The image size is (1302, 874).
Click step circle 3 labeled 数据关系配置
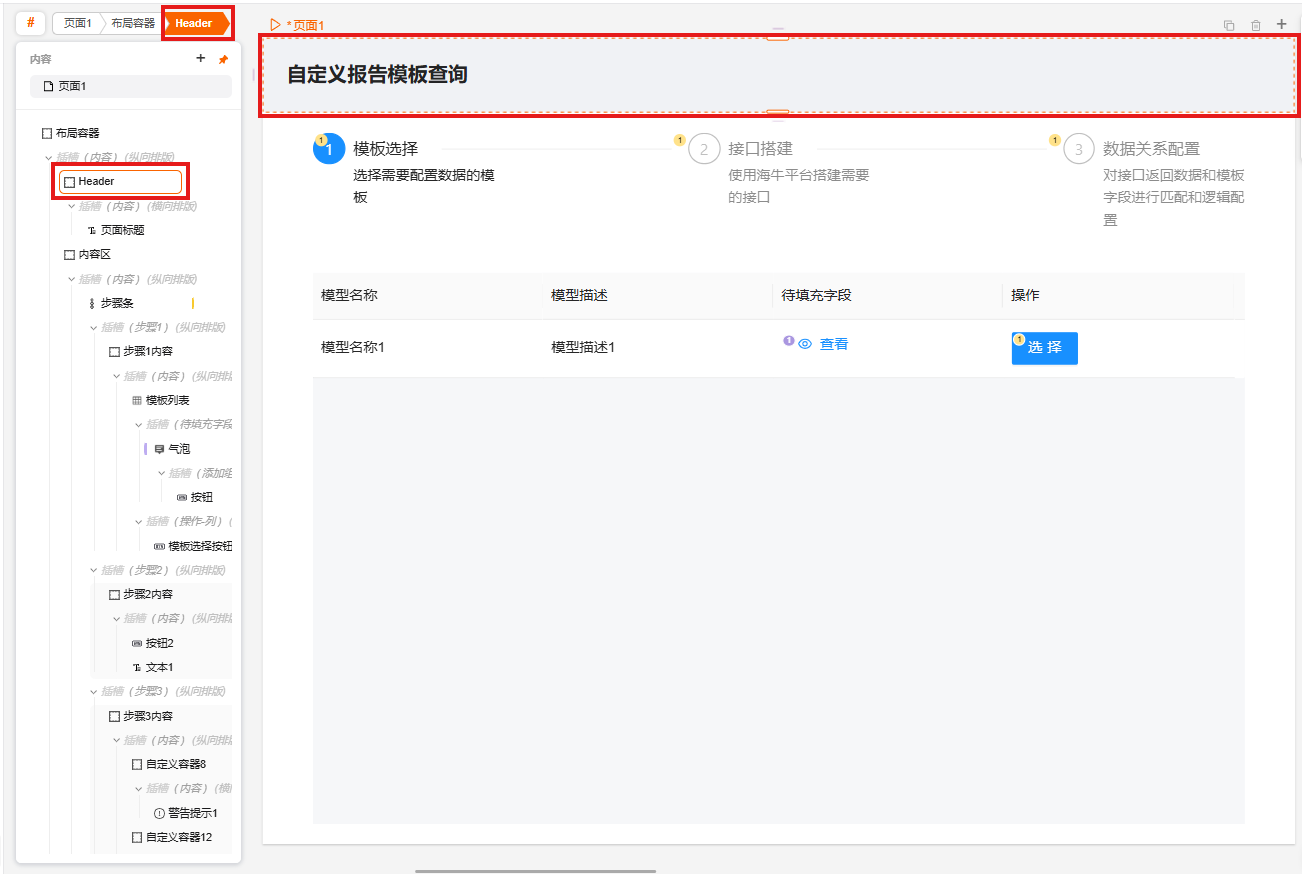tap(1078, 148)
